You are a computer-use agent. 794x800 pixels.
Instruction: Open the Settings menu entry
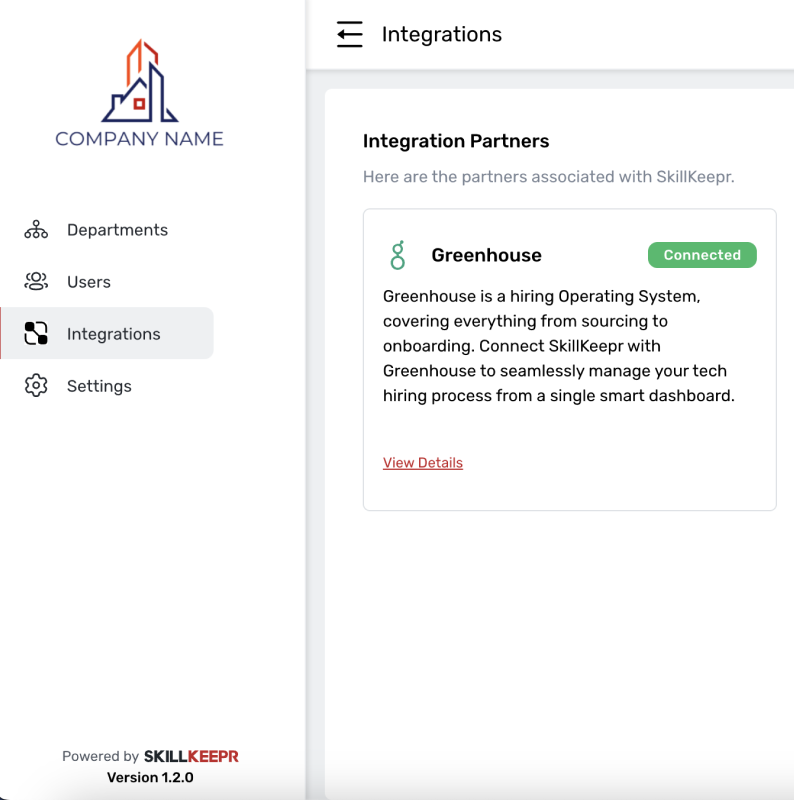point(107,386)
